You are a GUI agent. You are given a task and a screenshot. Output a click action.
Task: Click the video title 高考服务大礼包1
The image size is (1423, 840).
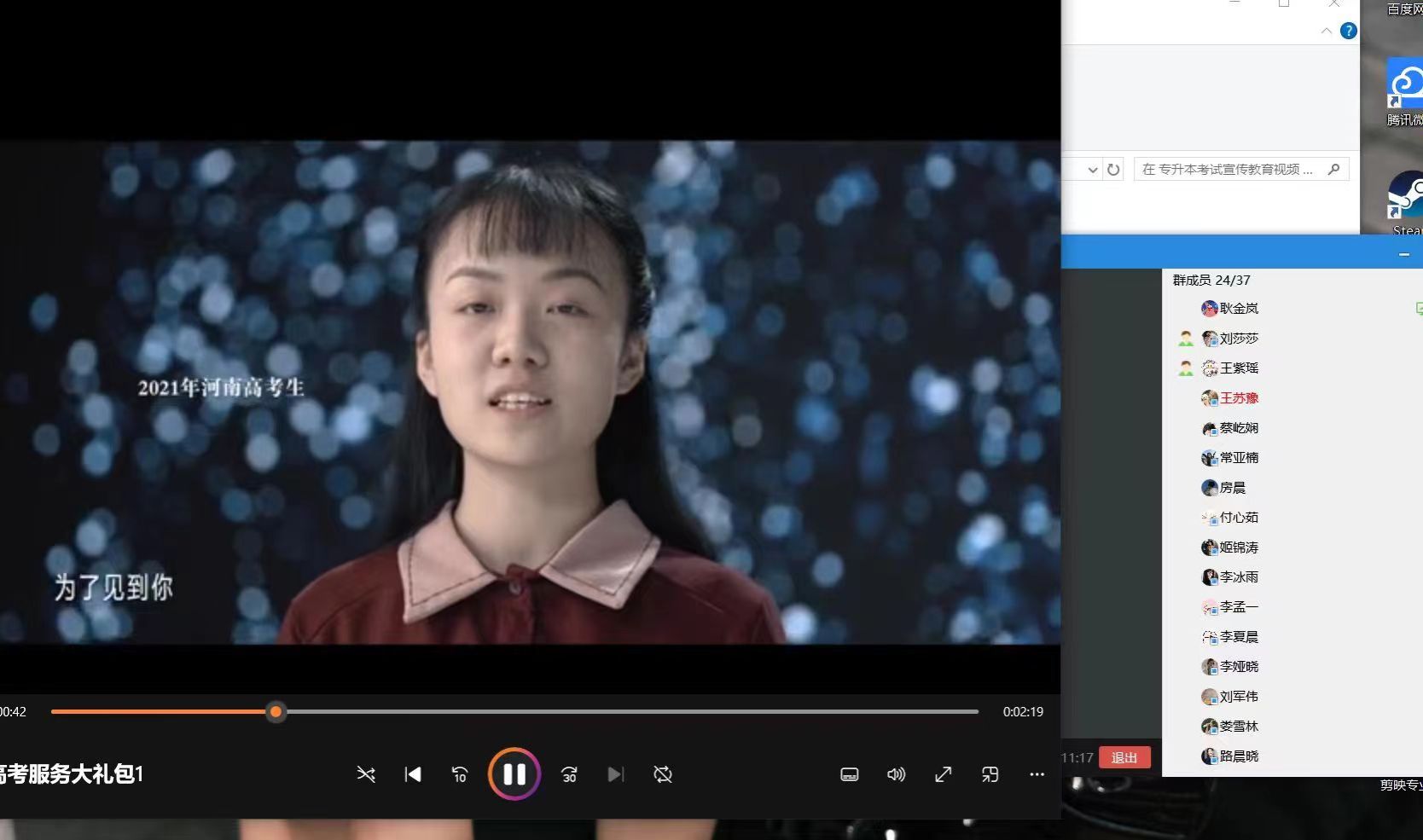coord(72,774)
